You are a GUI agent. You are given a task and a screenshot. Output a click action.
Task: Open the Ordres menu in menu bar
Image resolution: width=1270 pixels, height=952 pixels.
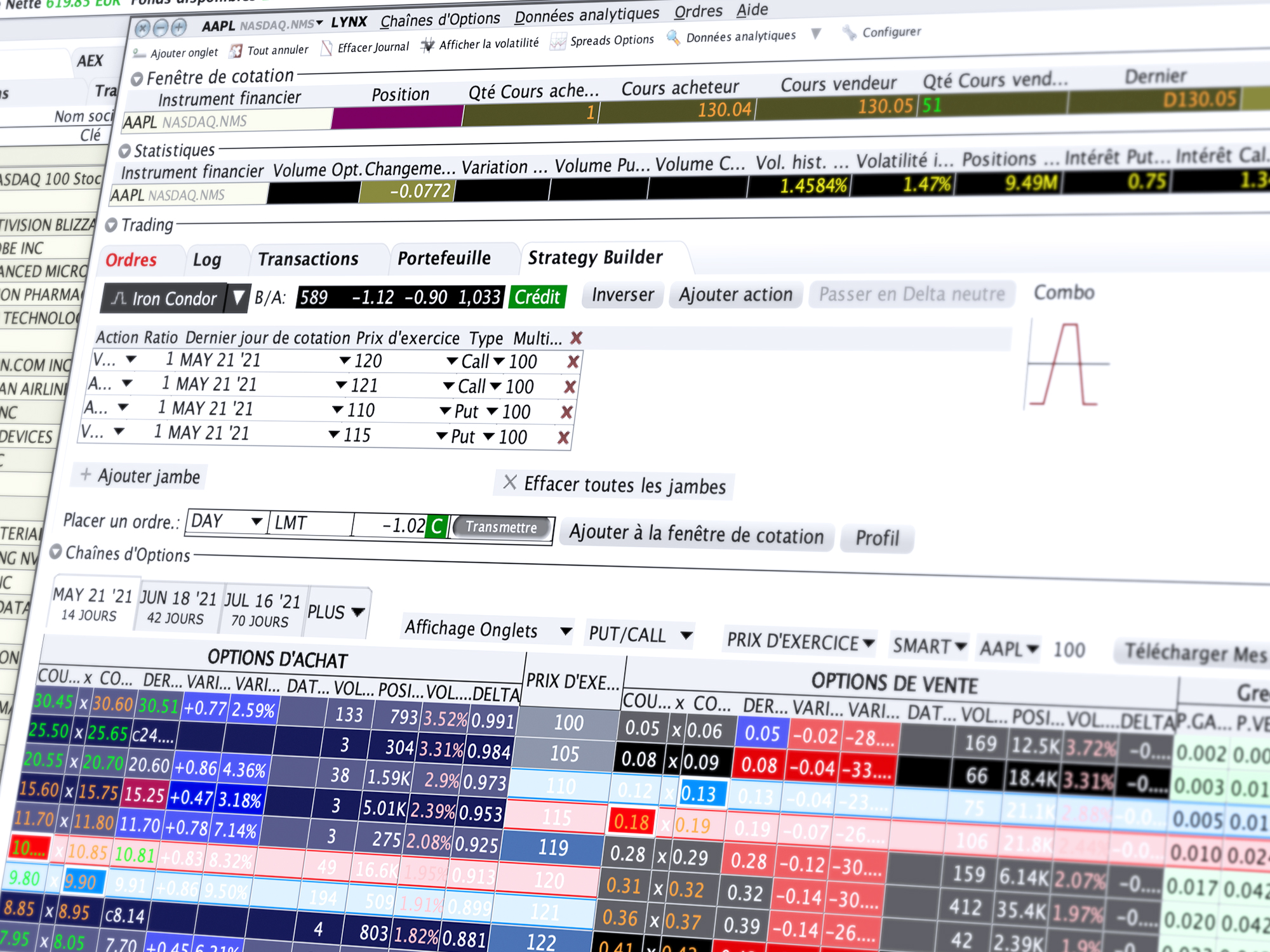698,11
